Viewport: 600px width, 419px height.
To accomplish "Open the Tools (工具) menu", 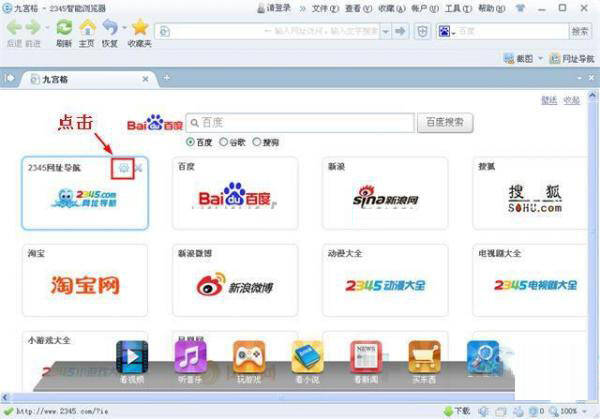I will [458, 8].
